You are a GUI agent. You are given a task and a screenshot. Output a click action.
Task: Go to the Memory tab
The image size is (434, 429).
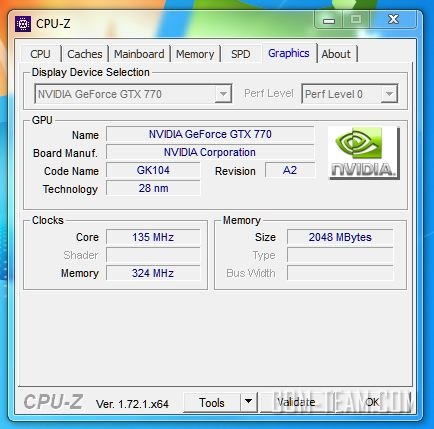[x=195, y=54]
